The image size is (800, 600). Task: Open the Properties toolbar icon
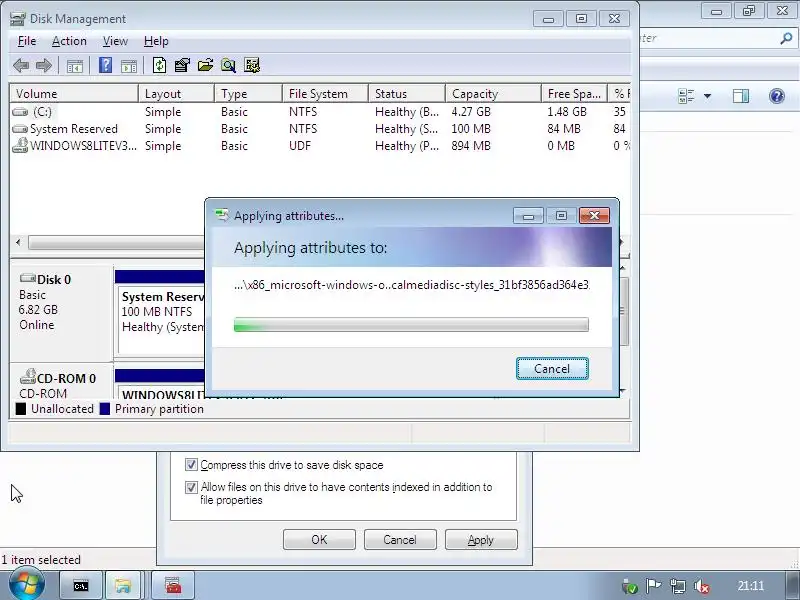coord(182,65)
